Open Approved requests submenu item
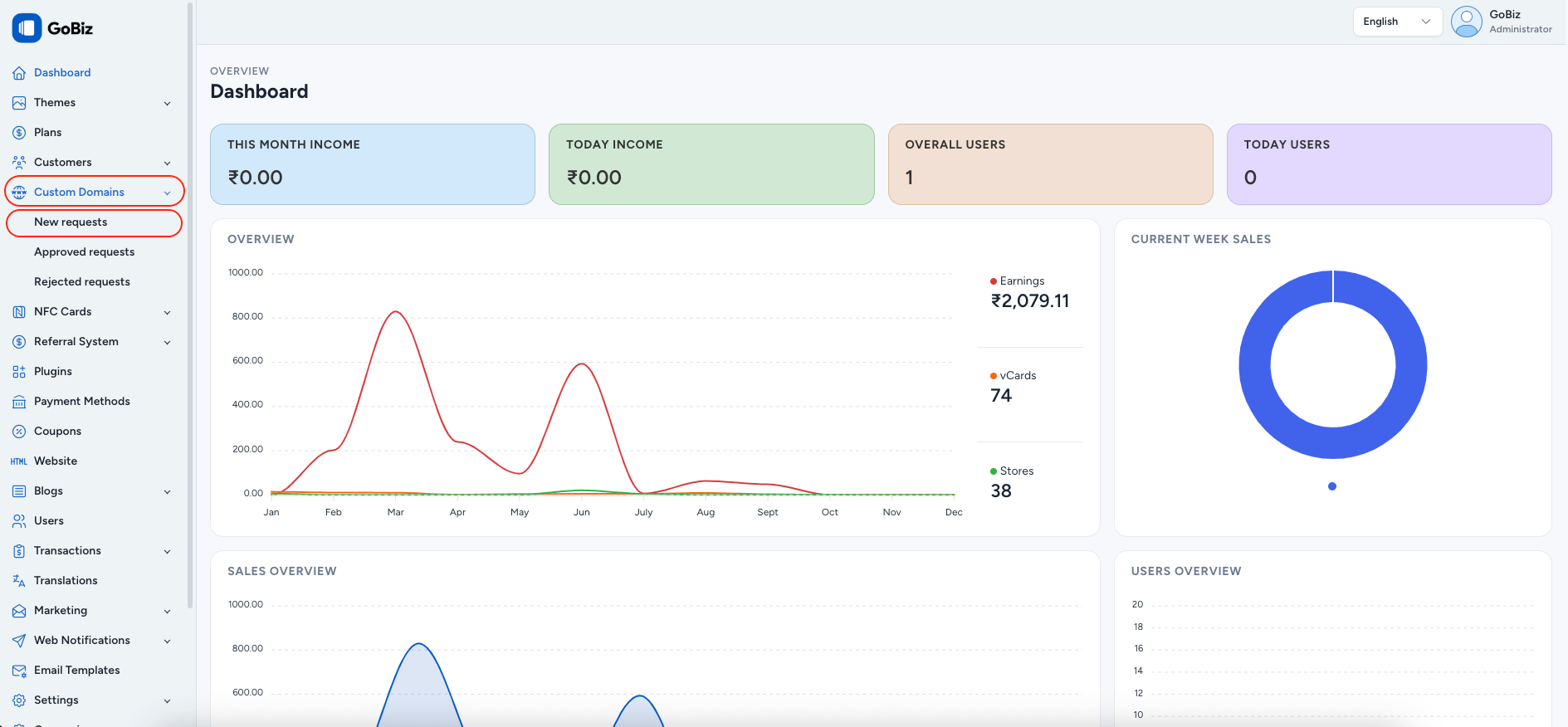 point(84,252)
